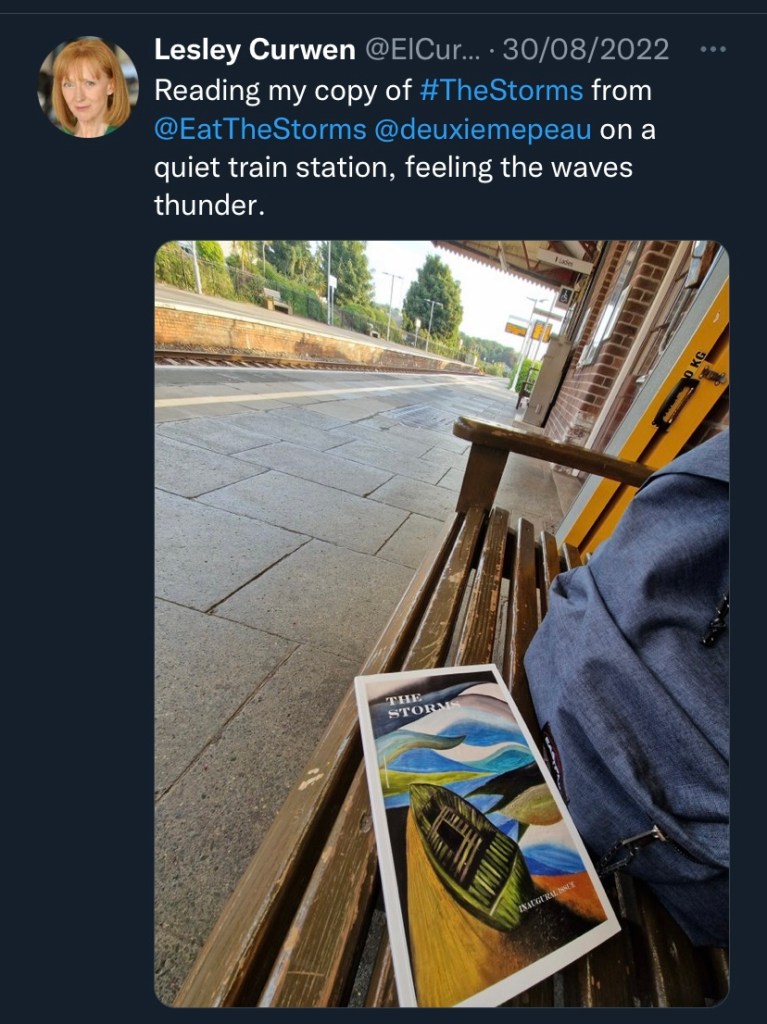767x1024 pixels.
Task: Click 'INAUGURAL ISSUE' text on the book
Action: (546, 898)
